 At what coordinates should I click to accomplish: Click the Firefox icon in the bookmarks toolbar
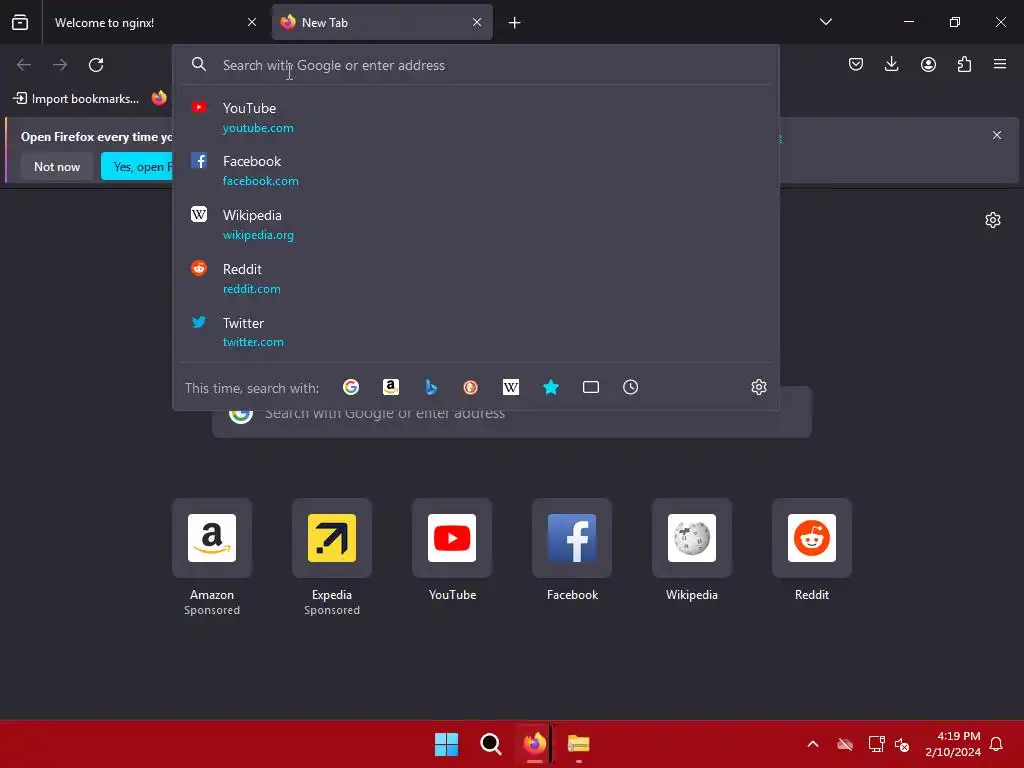(159, 99)
